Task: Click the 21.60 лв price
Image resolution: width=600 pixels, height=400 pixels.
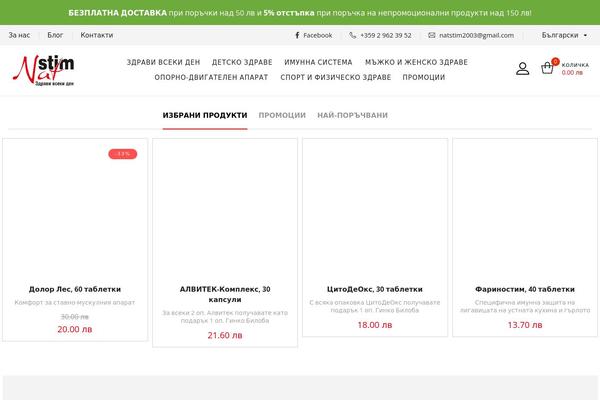Action: pos(225,336)
